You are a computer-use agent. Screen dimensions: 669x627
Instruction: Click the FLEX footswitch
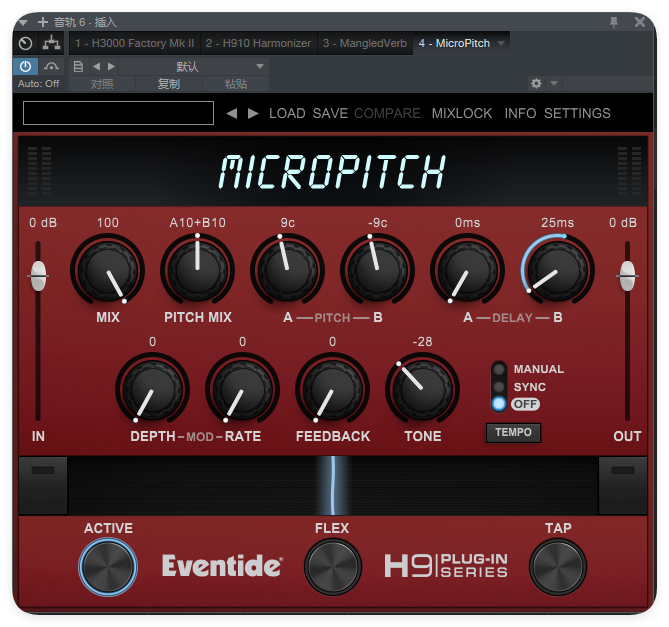pos(333,567)
